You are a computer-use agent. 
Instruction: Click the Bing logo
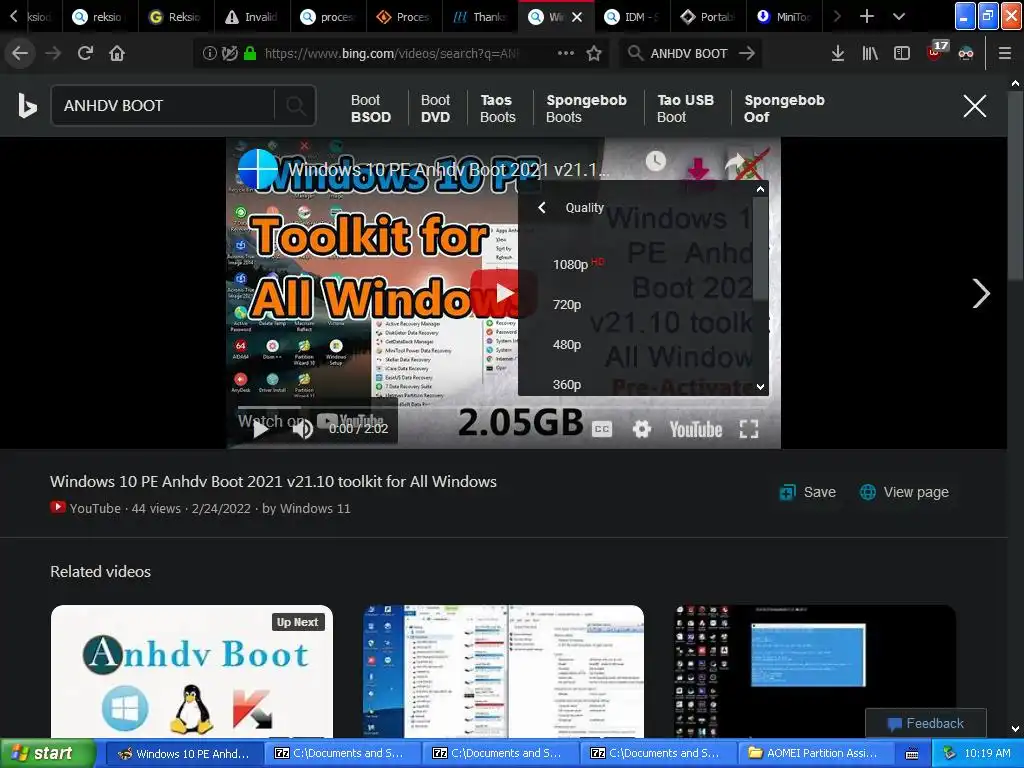pos(27,106)
